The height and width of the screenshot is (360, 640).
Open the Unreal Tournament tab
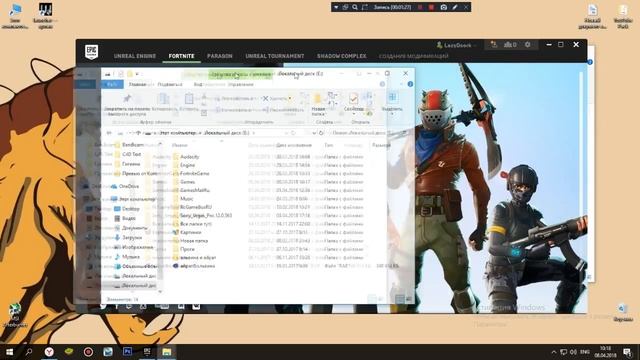pos(275,56)
